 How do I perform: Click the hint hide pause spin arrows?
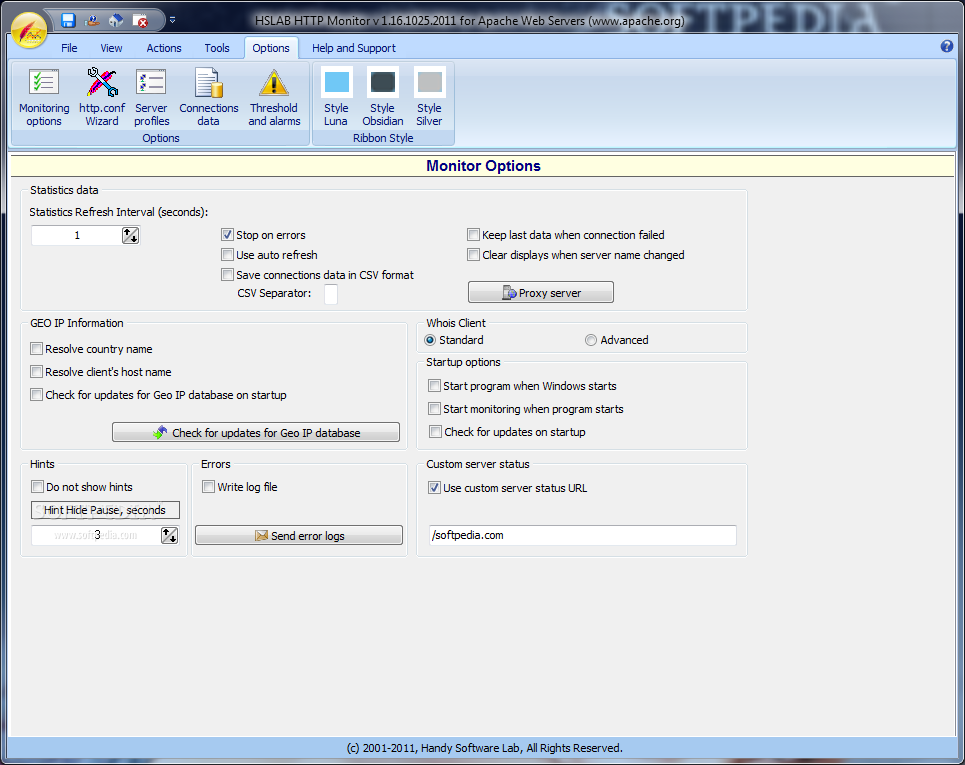pyautogui.click(x=169, y=535)
